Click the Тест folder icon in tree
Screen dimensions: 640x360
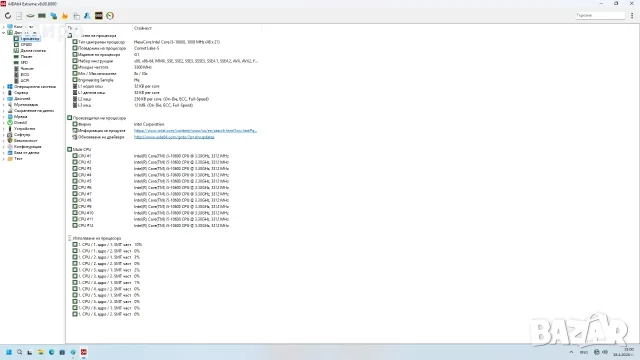point(10,158)
